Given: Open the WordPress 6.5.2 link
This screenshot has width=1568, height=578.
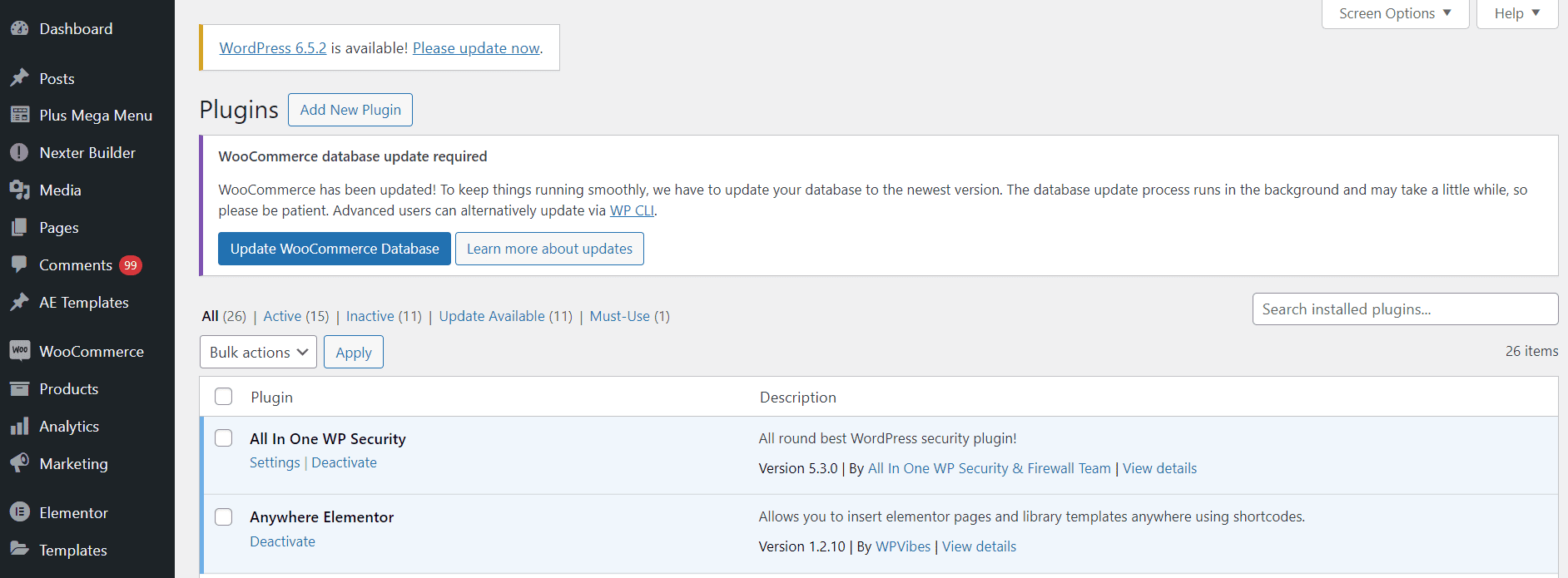Looking at the screenshot, I should [x=273, y=48].
